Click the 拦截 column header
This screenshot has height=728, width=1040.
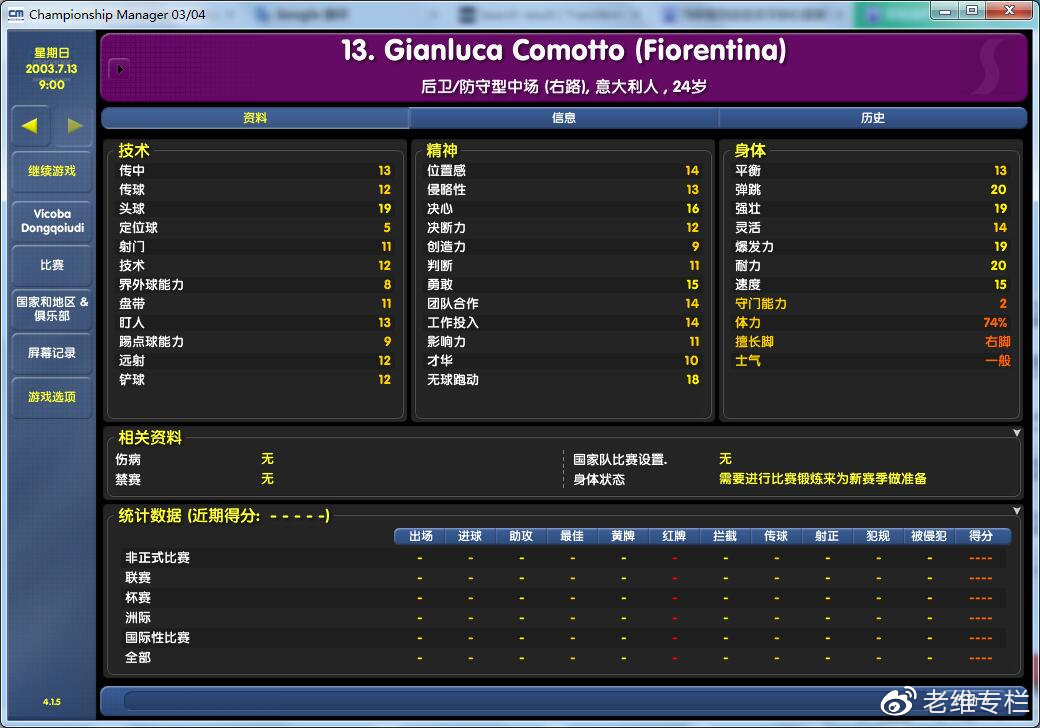coord(725,536)
